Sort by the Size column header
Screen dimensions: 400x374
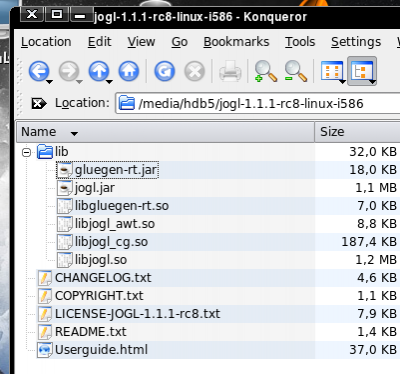pyautogui.click(x=357, y=132)
